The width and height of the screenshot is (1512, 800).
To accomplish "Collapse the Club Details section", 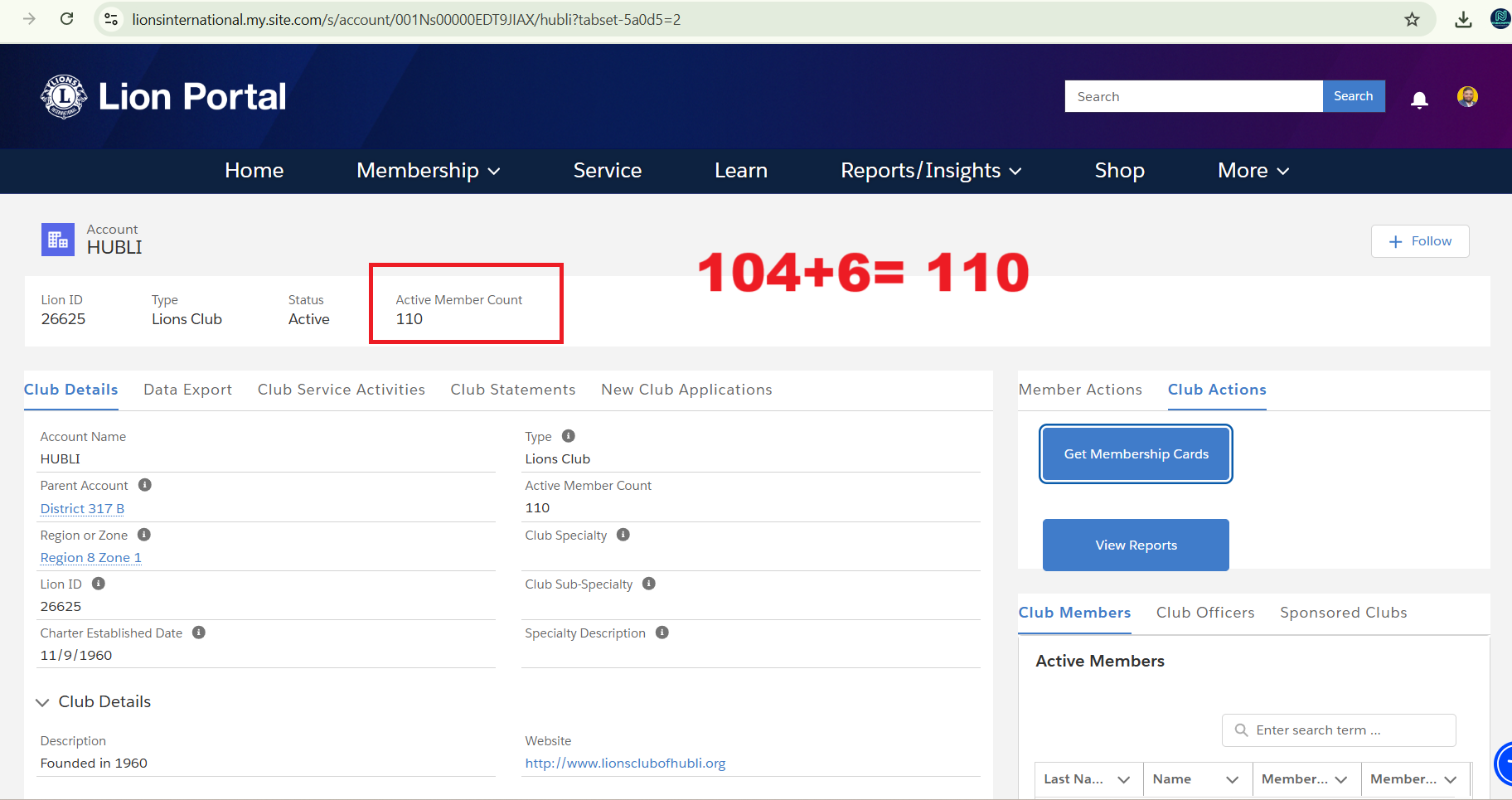I will tap(43, 702).
